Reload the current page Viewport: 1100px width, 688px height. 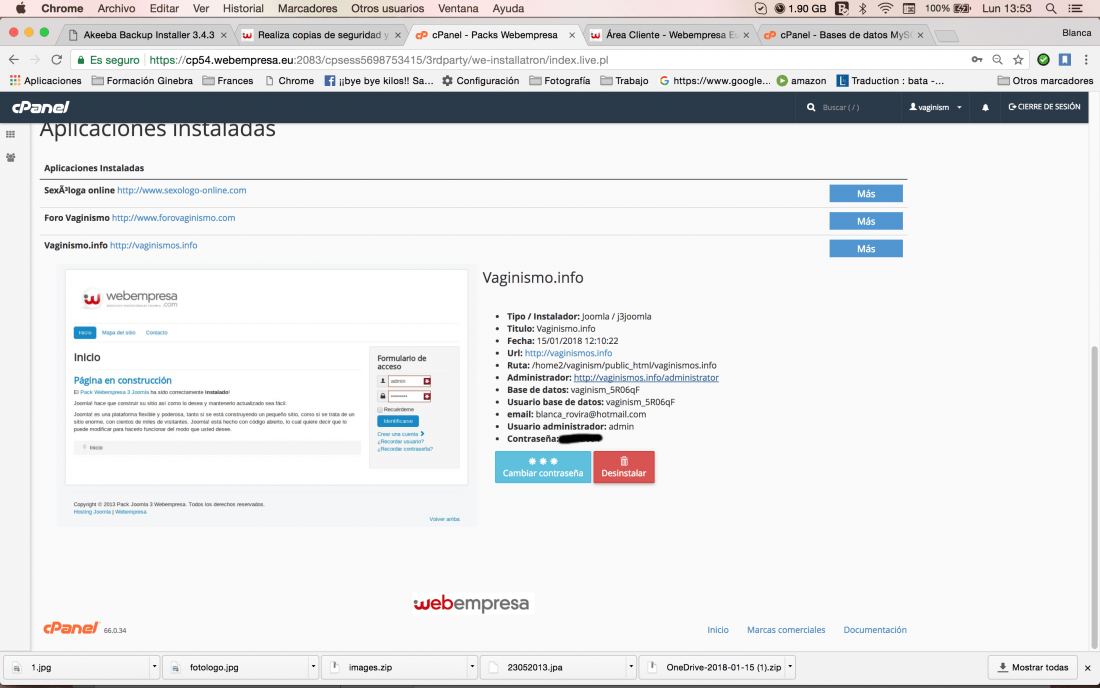[x=57, y=60]
